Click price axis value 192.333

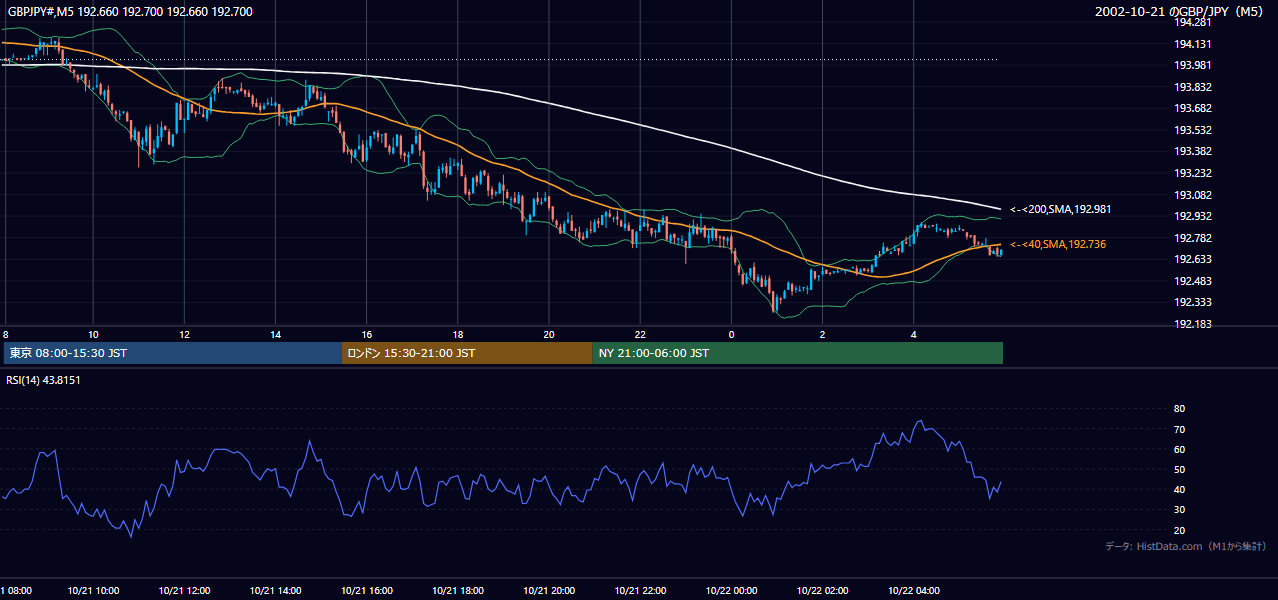point(1193,302)
